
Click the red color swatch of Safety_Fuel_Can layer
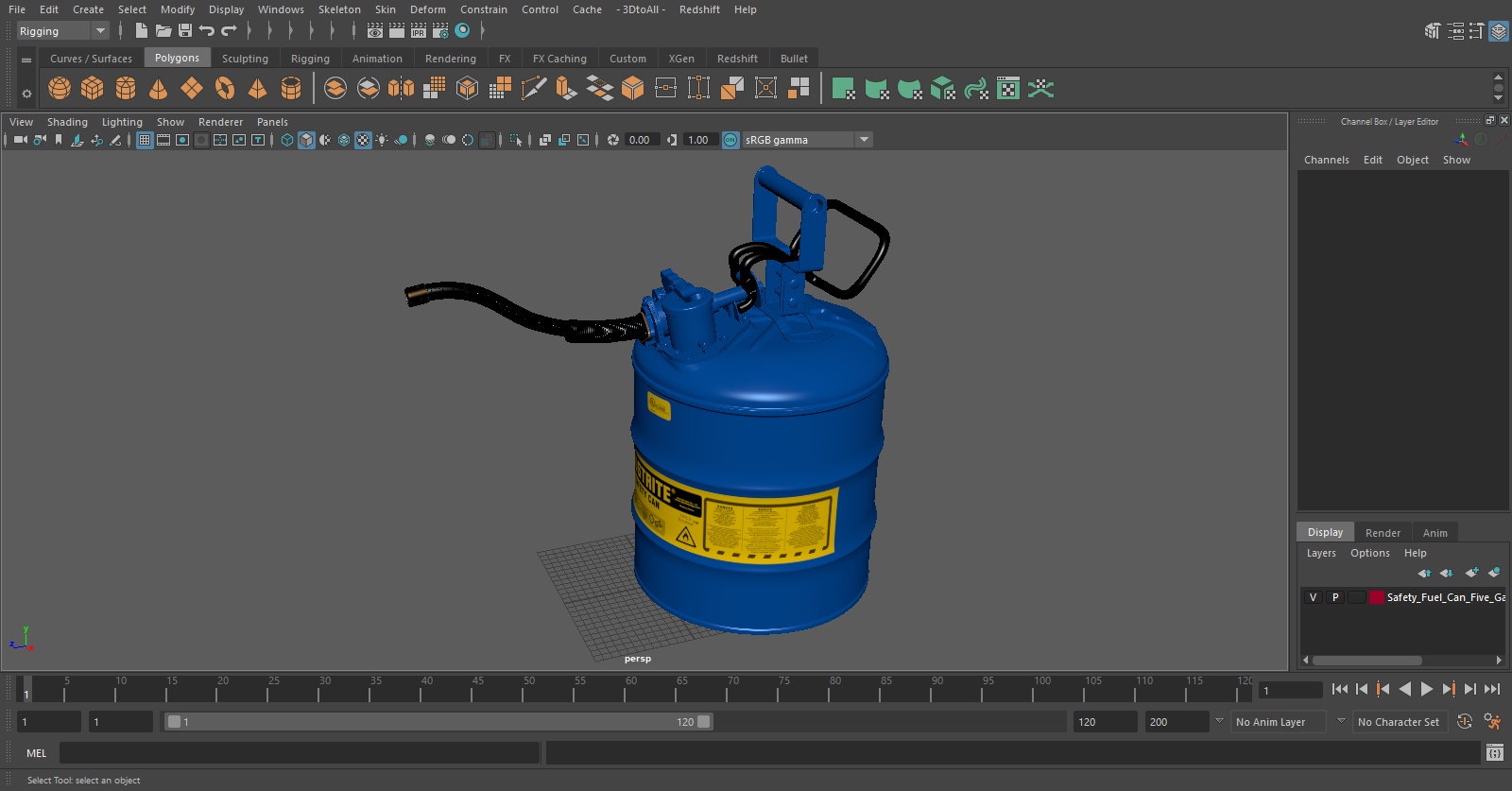click(1377, 597)
